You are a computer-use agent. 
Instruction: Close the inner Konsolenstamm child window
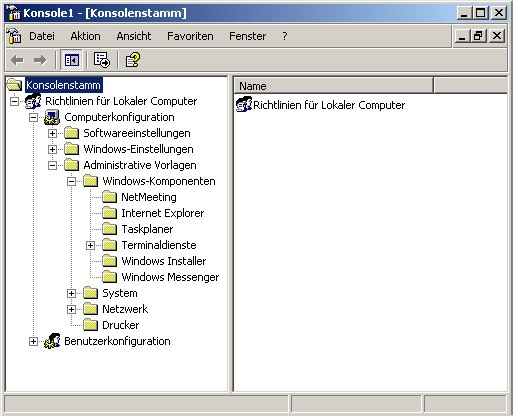(497, 36)
